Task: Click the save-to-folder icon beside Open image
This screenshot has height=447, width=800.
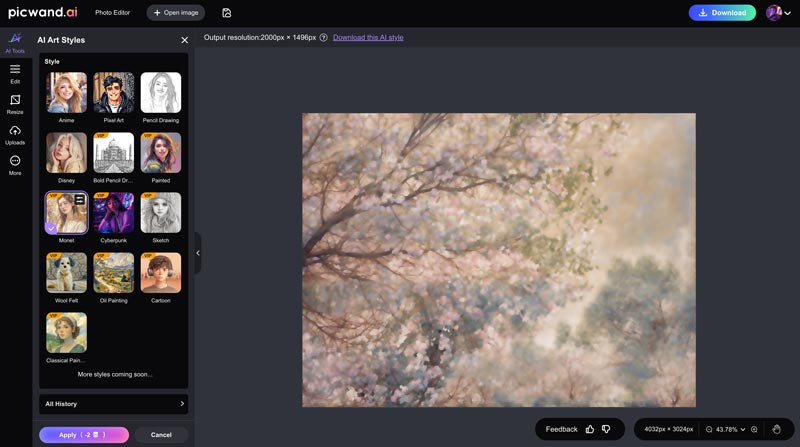Action: (227, 13)
